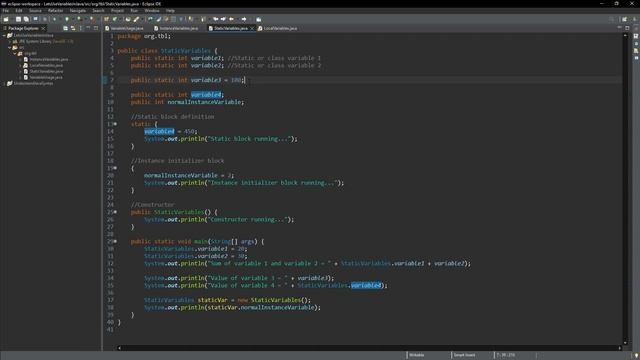Image resolution: width=640 pixels, height=360 pixels.
Task: Navigate Back with the left arrow icon
Action: coord(231,19)
